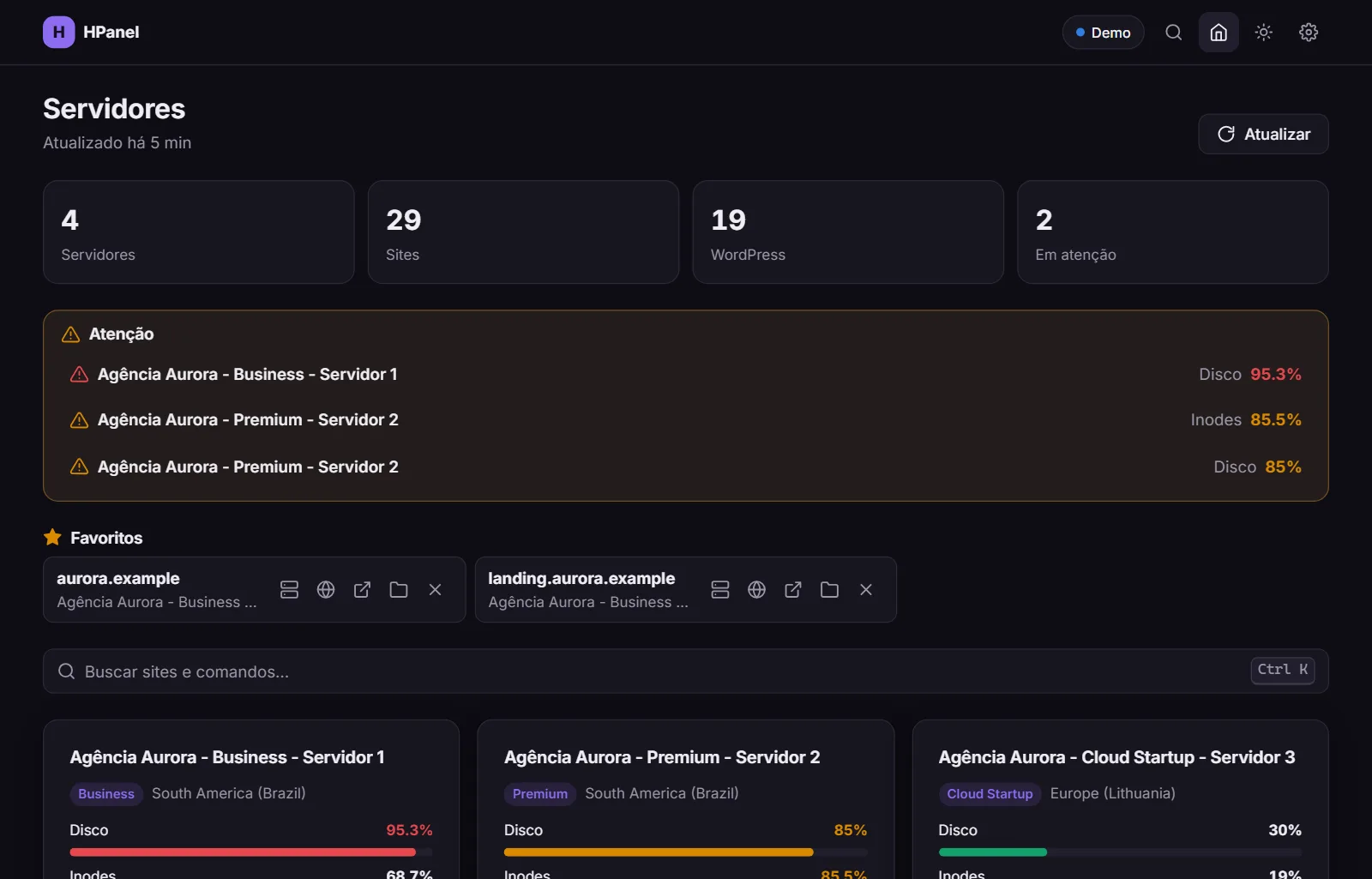Click the Premium plan badge

coord(540,794)
